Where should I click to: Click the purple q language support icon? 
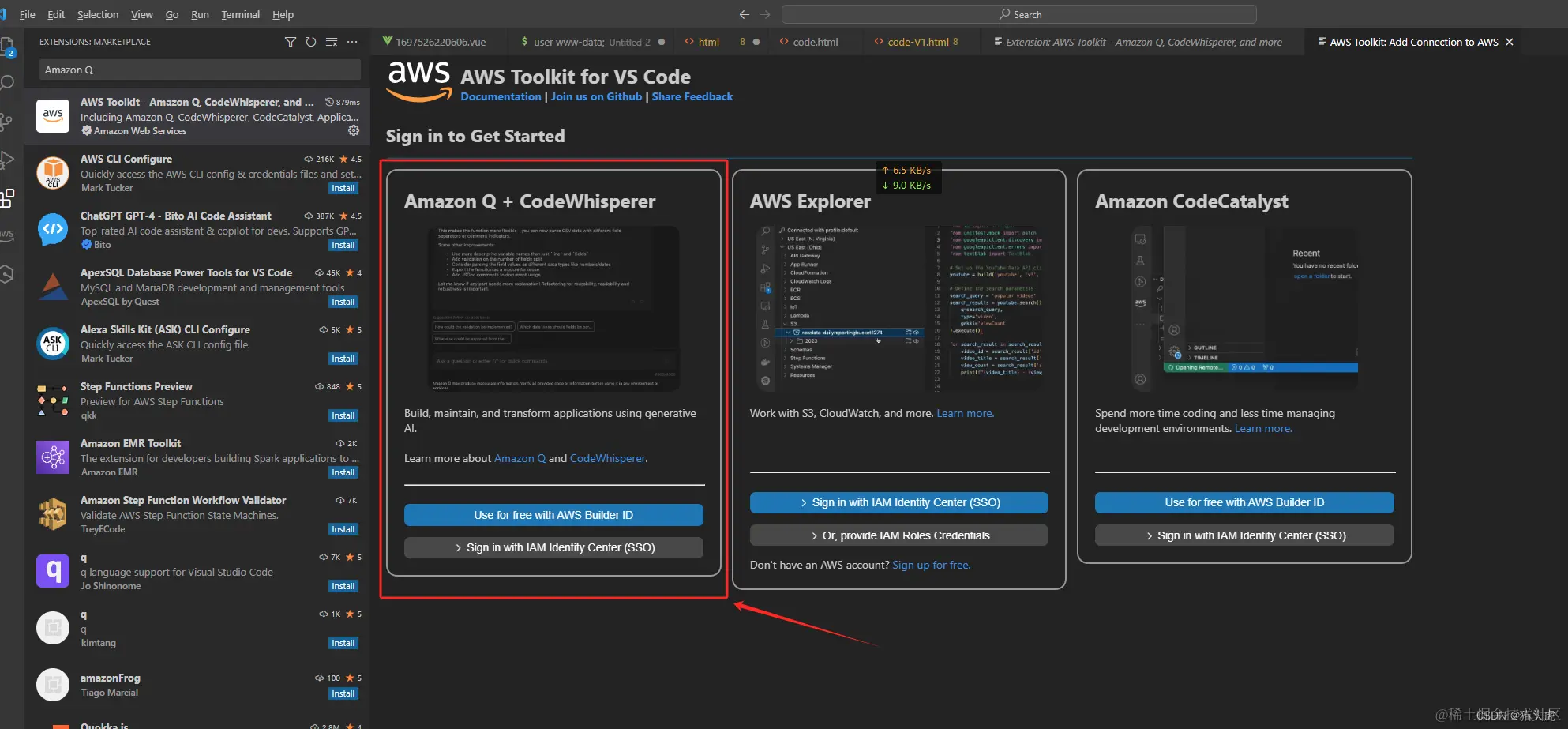pyautogui.click(x=53, y=570)
